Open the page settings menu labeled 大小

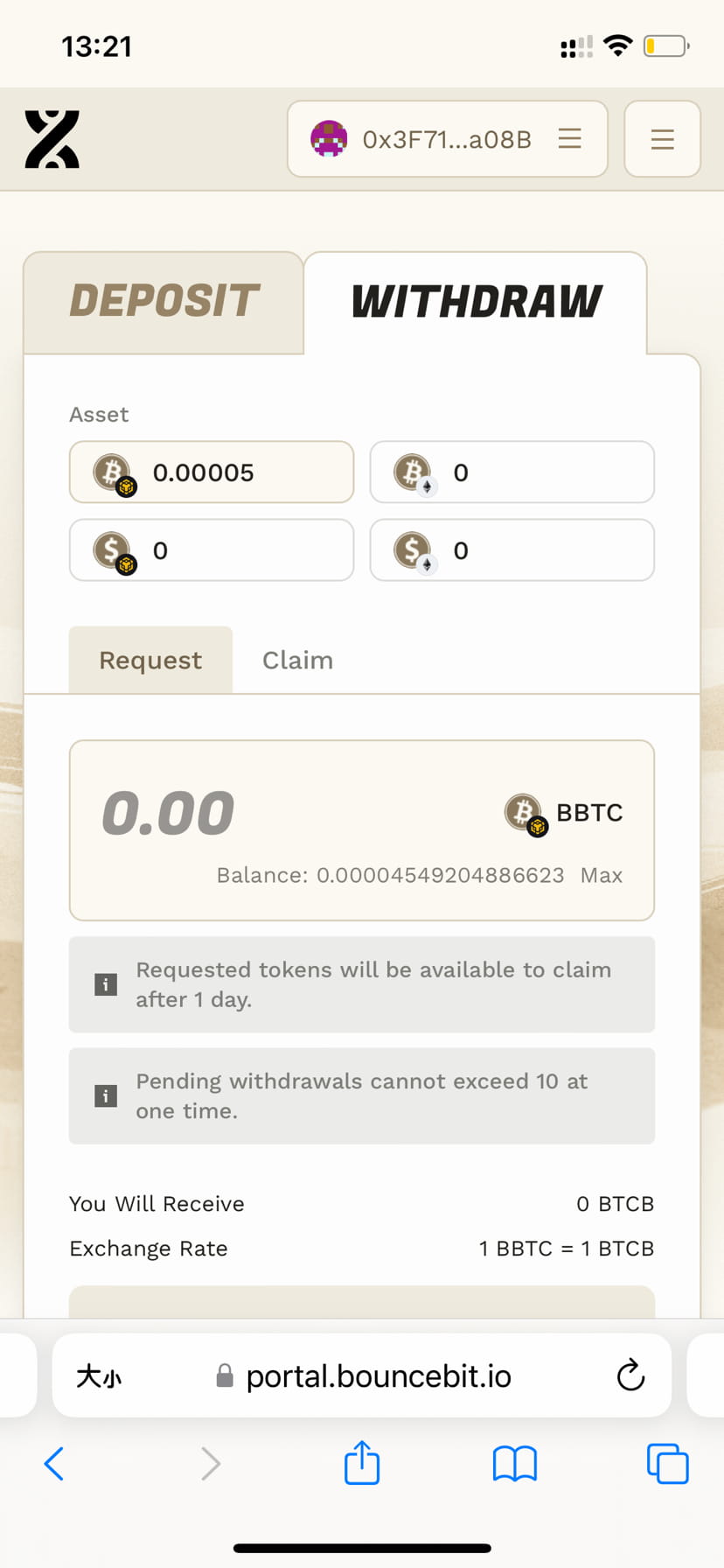point(101,1375)
